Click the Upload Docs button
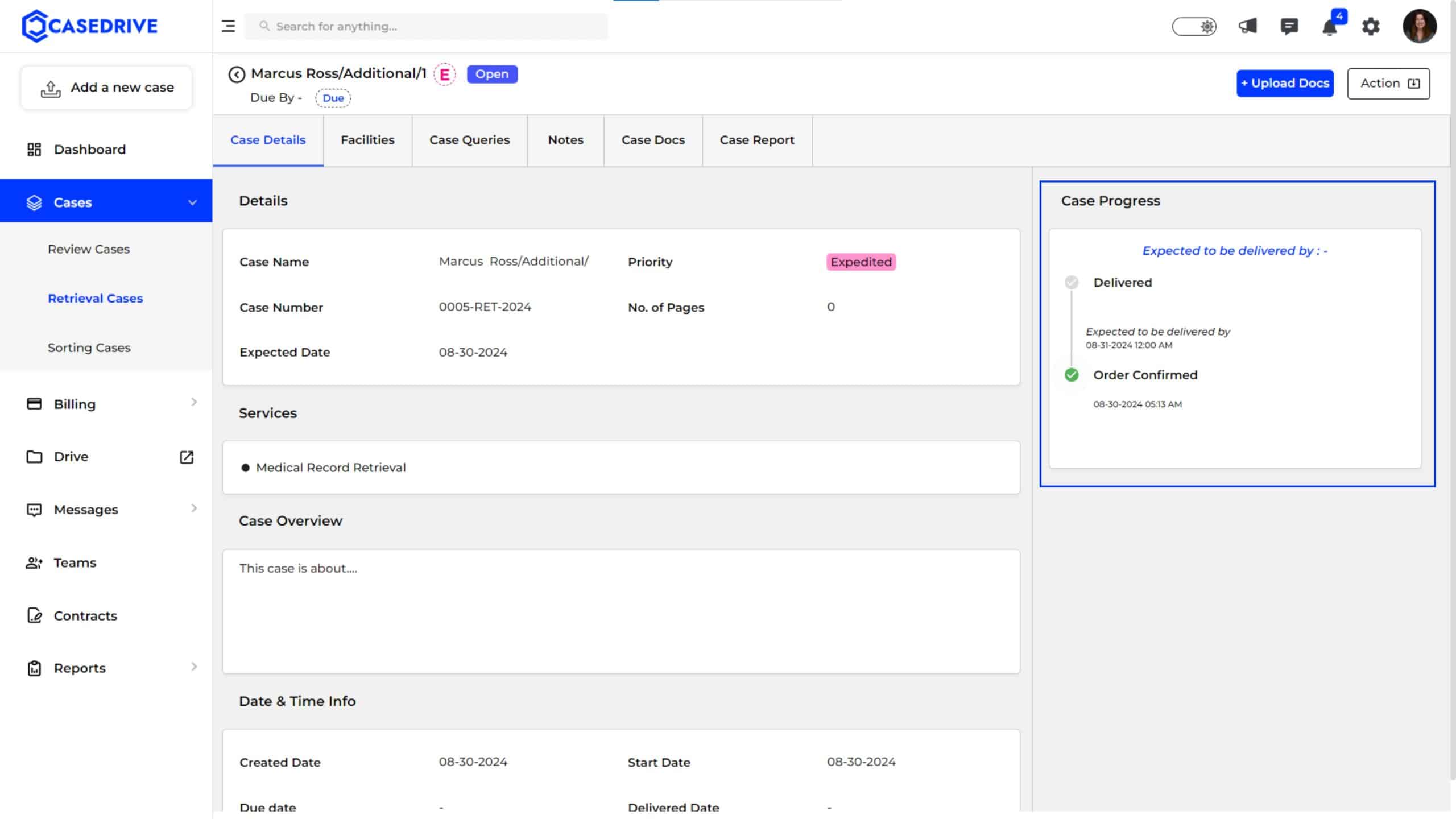Viewport: 1456px width, 819px height. pyautogui.click(x=1285, y=84)
